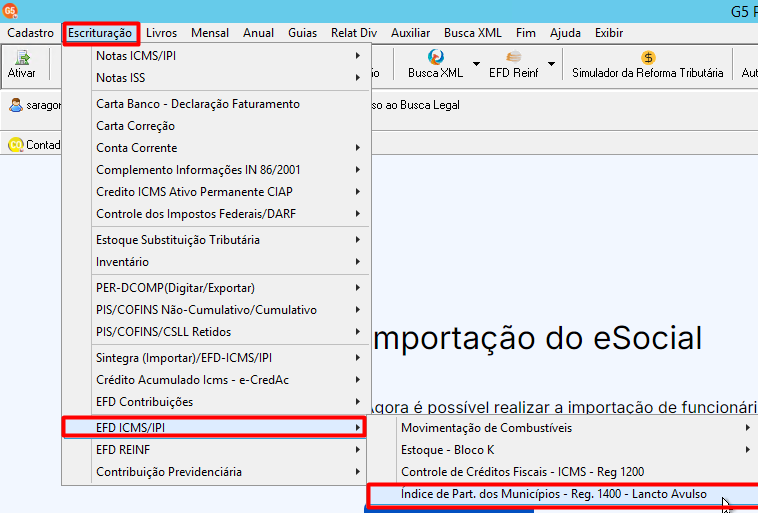
Task: Expand PIS/COFINS Não-Cumulativo/Cumulativo submenu
Action: 216,309
